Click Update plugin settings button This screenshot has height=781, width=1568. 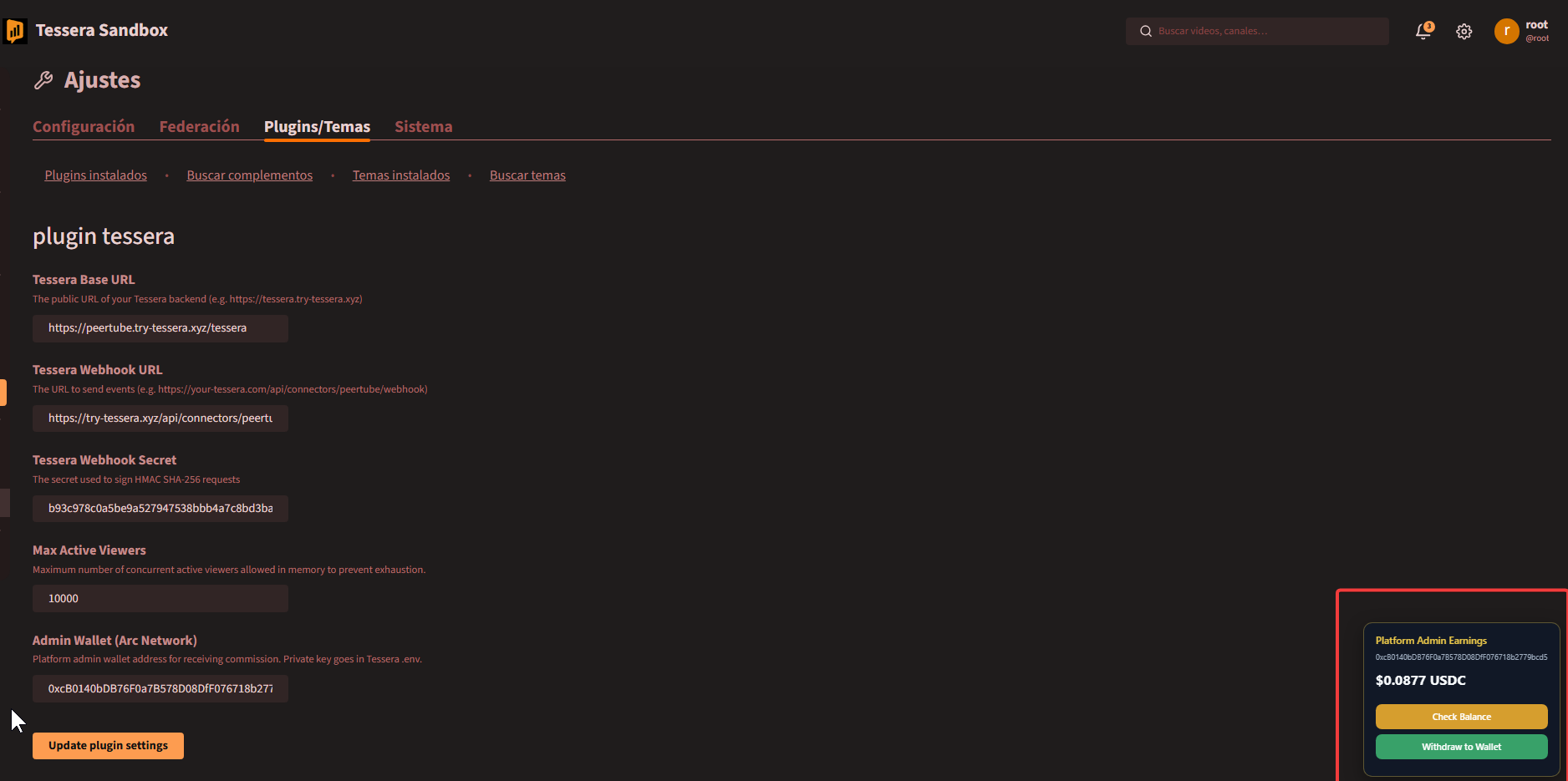(x=108, y=746)
